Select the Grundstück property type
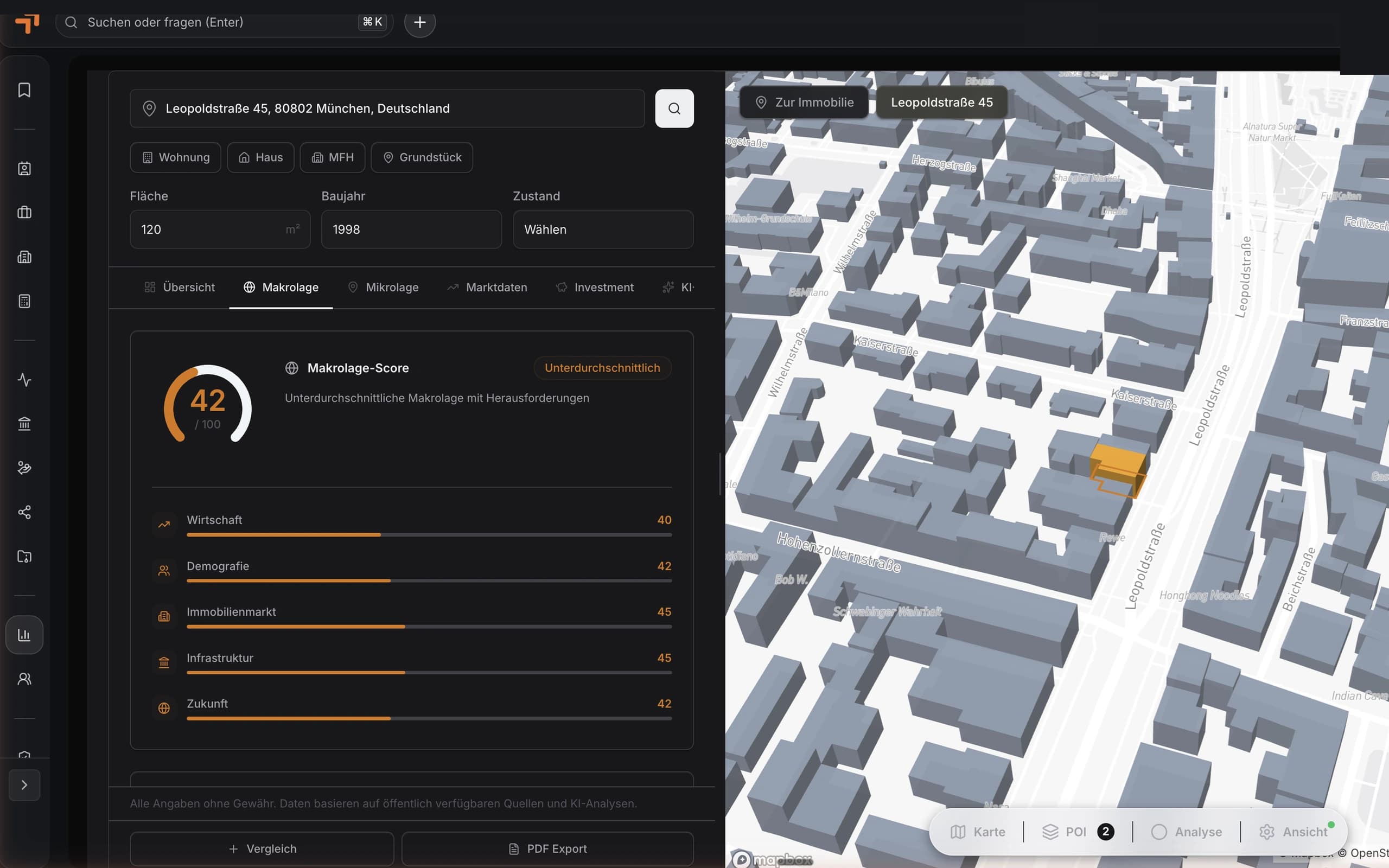 422,157
